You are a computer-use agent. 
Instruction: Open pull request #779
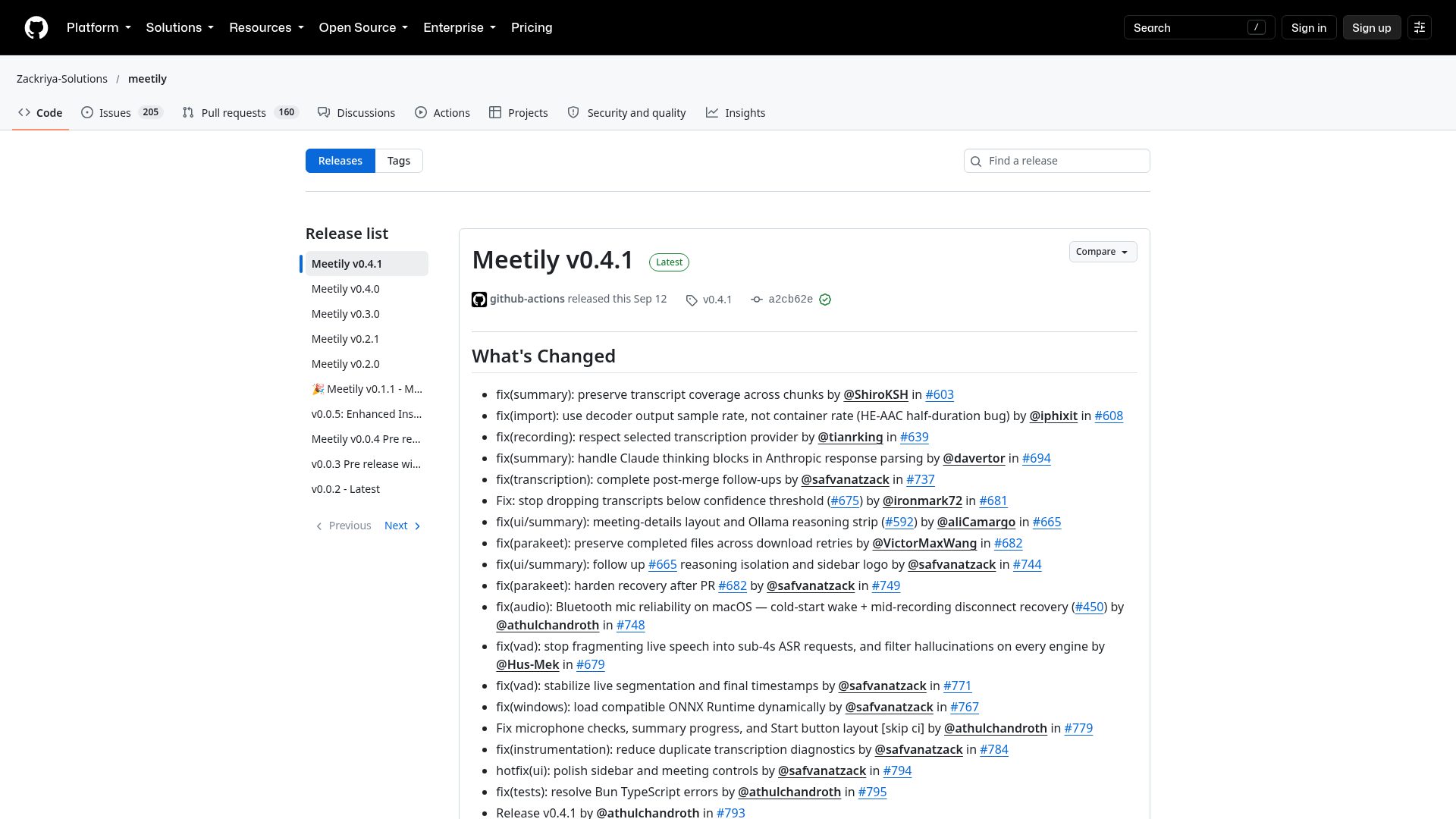pyautogui.click(x=1078, y=728)
